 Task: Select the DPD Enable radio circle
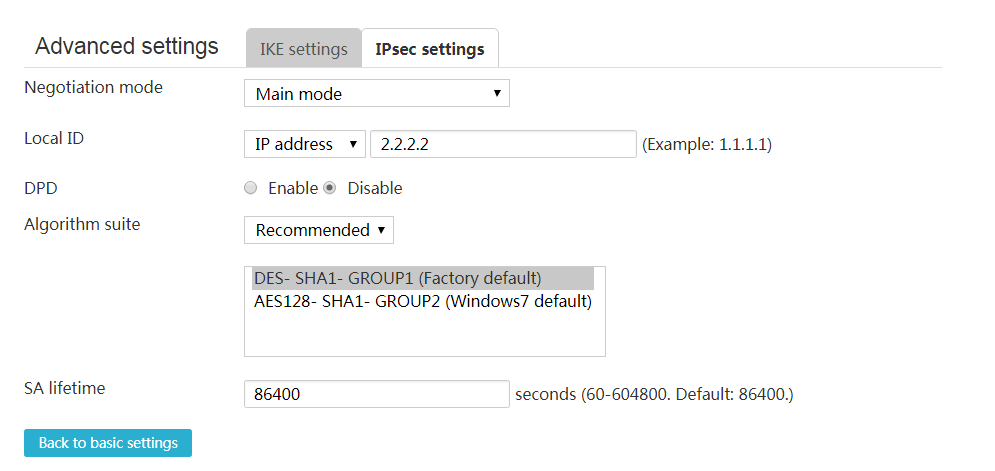click(x=251, y=188)
